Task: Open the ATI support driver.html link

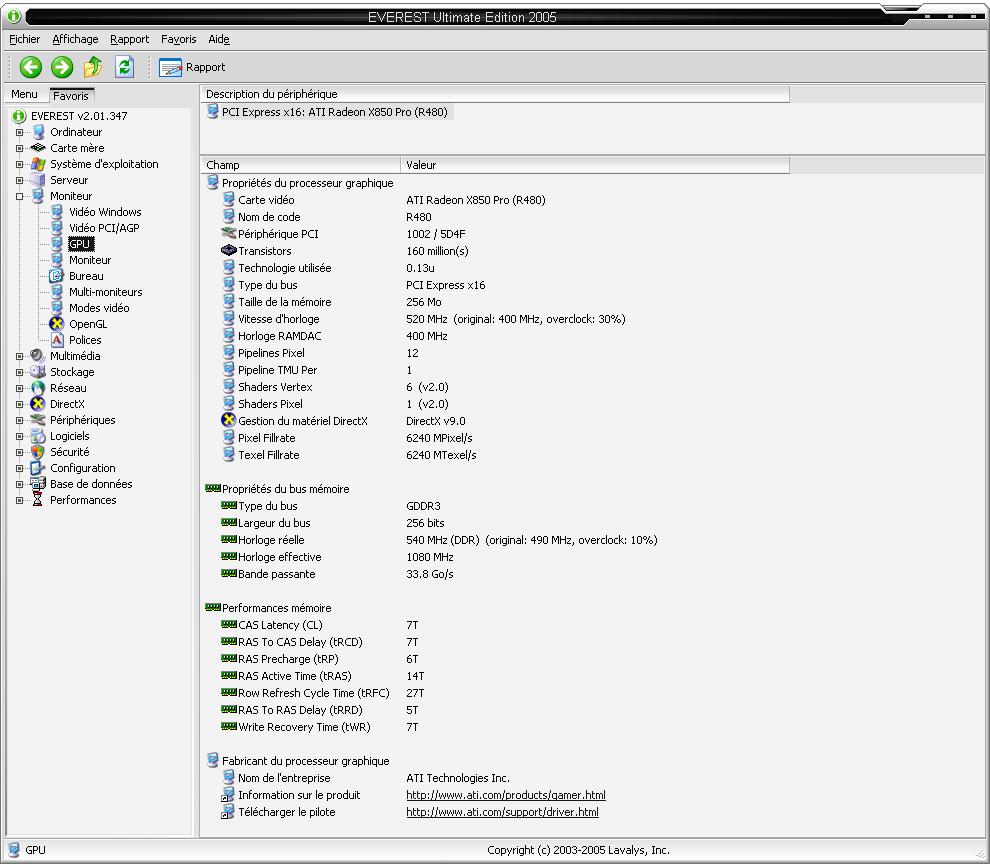Action: pyautogui.click(x=503, y=812)
